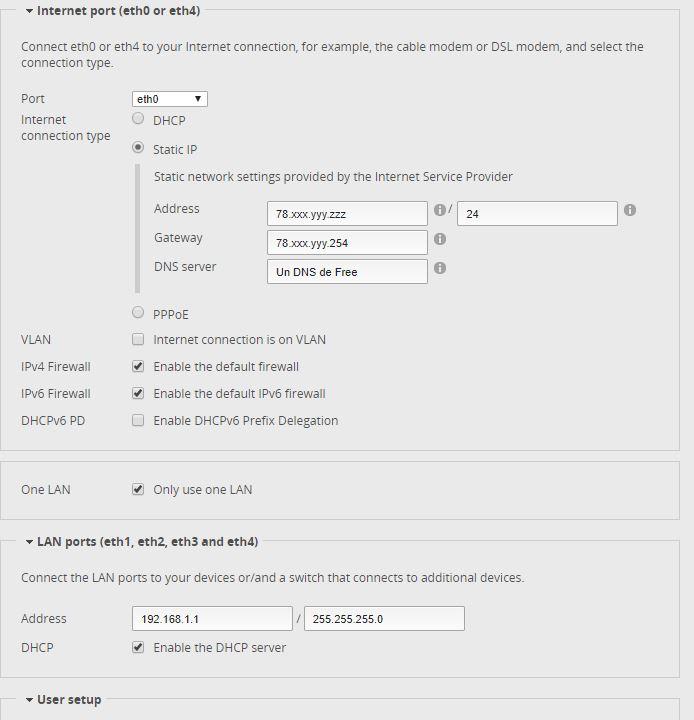Viewport: 694px width, 720px height.
Task: Select DHCP connection type
Action: [x=138, y=119]
